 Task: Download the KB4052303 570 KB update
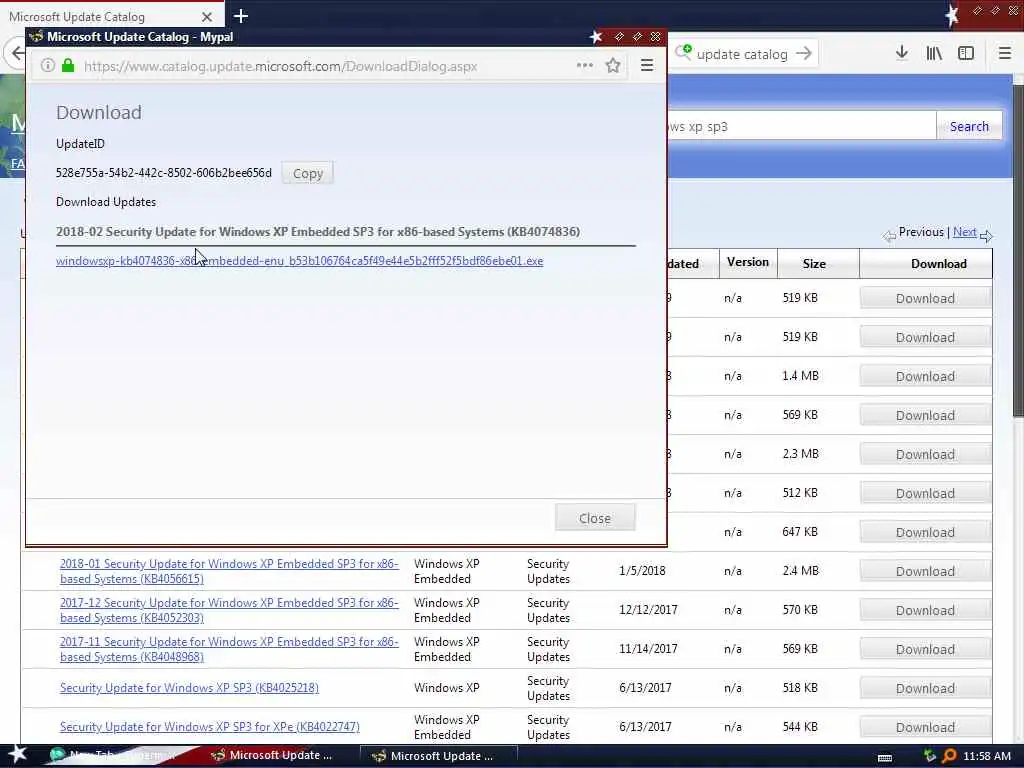pos(925,610)
